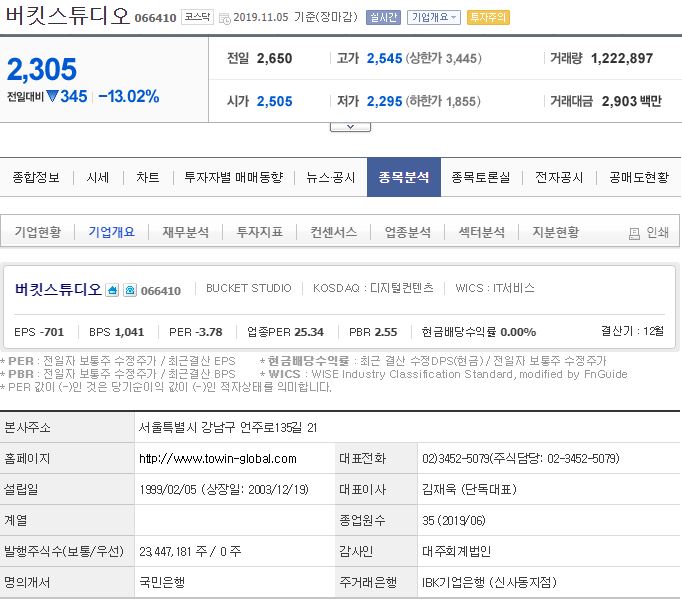Click the 발행주식수 value 23,447,181 주
Screen dimensions: 682x599
(x=173, y=552)
